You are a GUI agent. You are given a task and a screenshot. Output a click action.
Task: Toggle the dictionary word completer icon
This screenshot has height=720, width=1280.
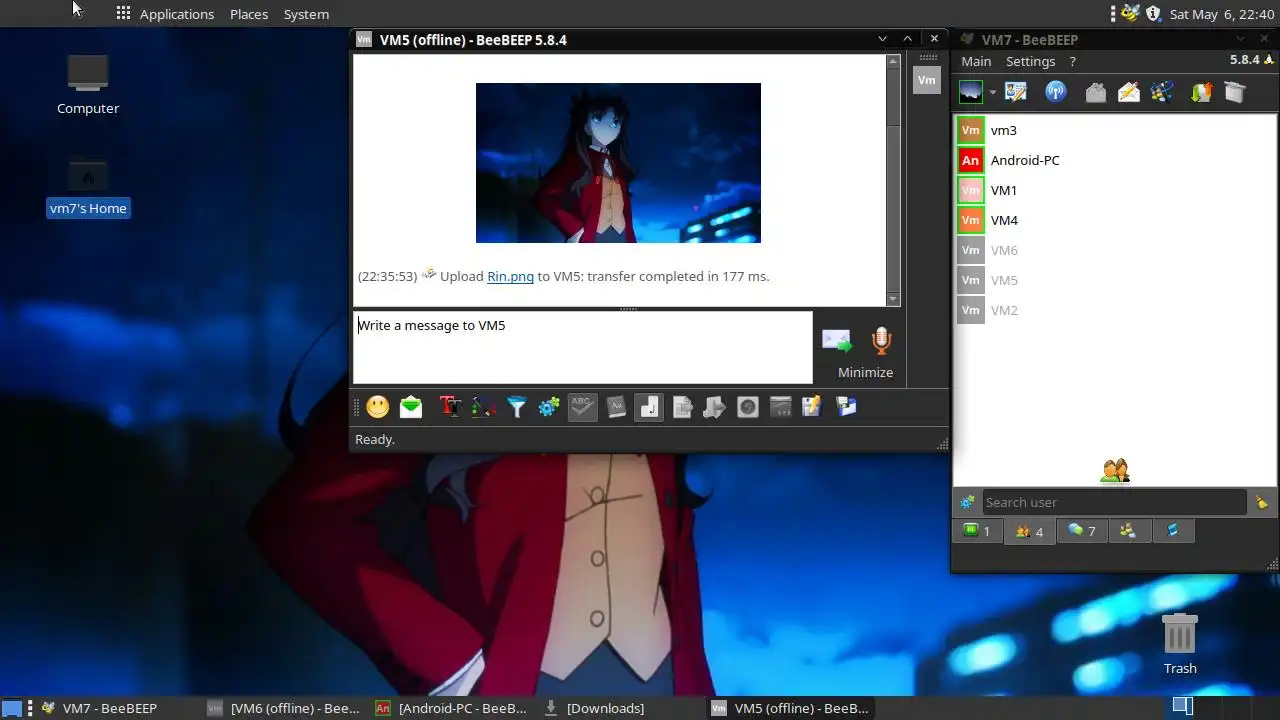coord(616,407)
